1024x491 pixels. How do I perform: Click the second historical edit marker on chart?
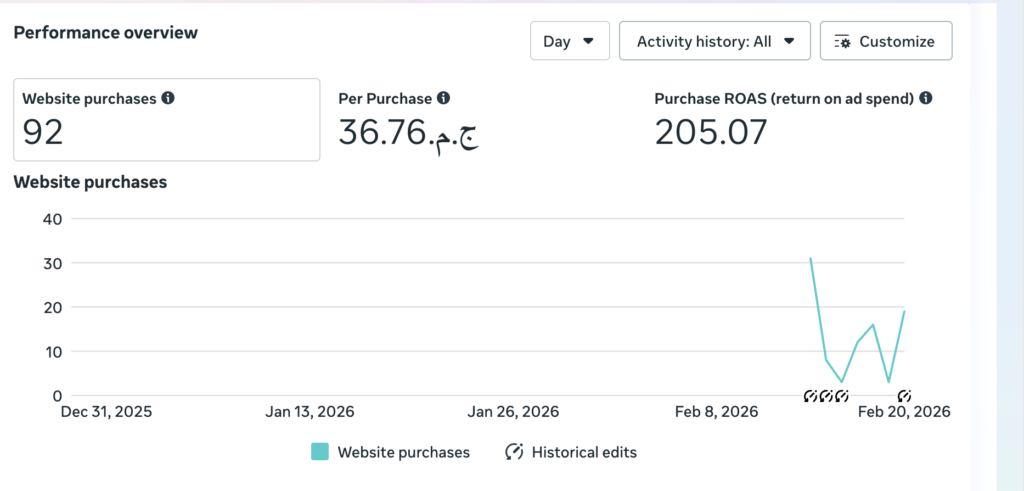click(826, 396)
